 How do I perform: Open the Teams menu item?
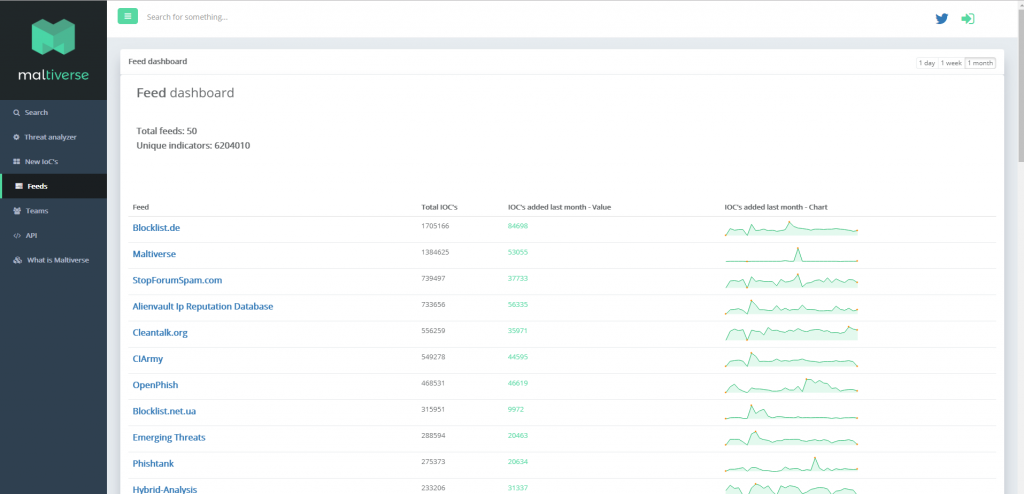coord(54,211)
